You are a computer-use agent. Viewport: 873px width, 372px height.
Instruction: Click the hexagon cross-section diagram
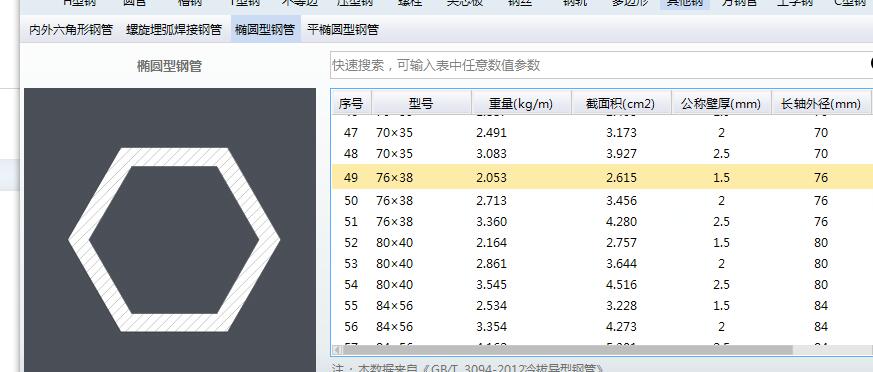[x=174, y=240]
